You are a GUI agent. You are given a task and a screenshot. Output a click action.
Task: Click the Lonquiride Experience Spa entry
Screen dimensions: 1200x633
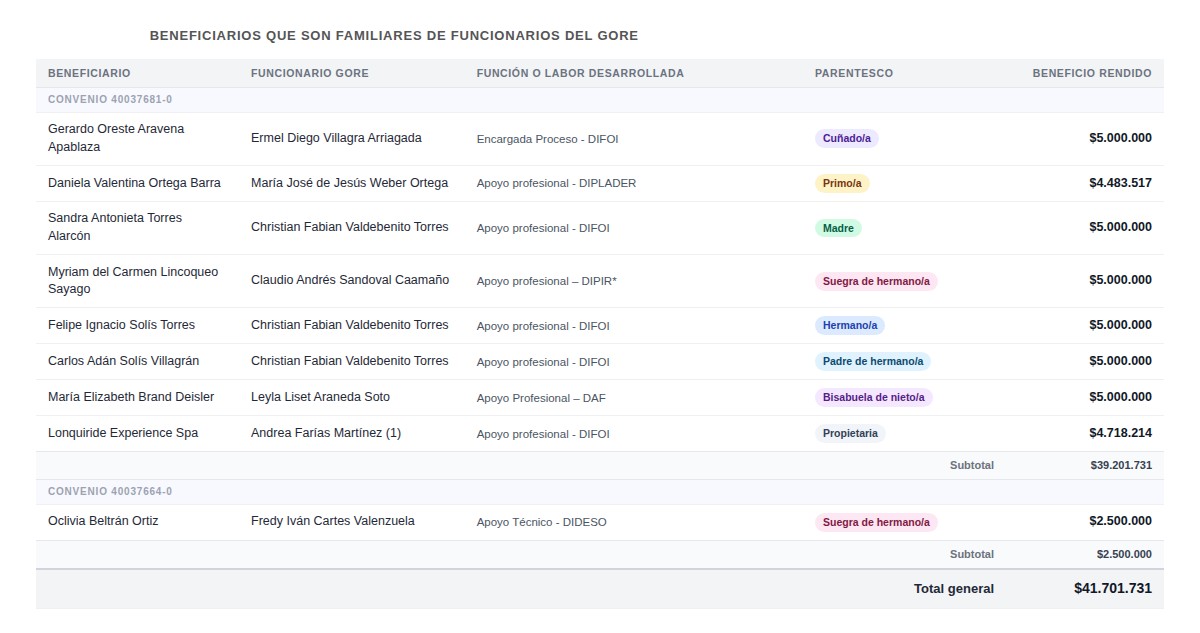[x=123, y=433]
